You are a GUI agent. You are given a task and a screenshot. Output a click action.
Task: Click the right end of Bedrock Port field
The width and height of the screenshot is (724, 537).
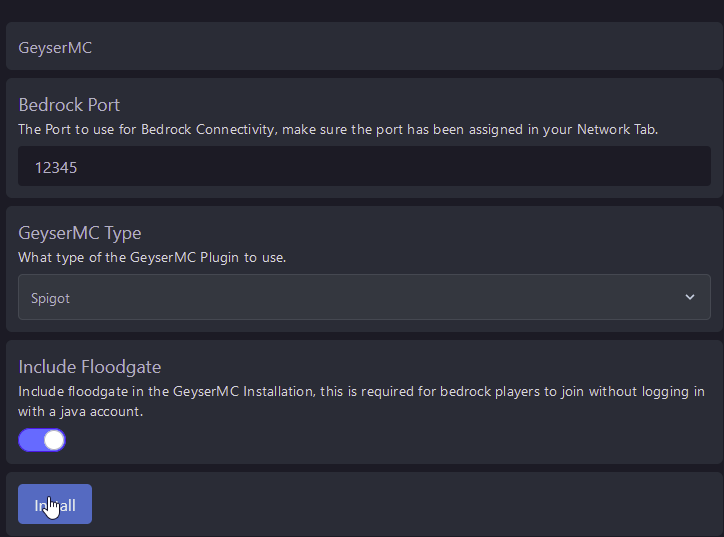[x=680, y=167]
